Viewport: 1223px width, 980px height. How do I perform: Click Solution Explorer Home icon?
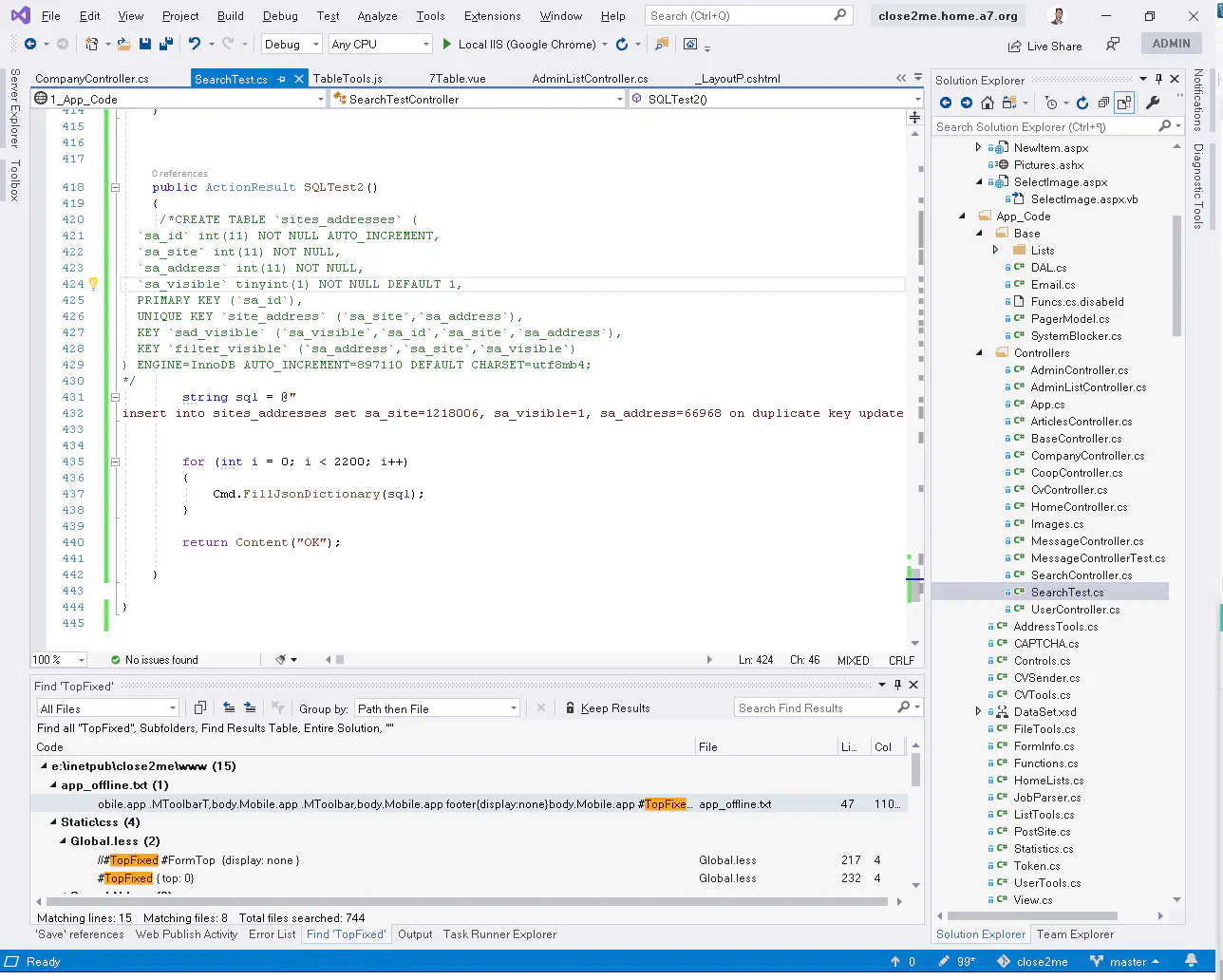(988, 103)
